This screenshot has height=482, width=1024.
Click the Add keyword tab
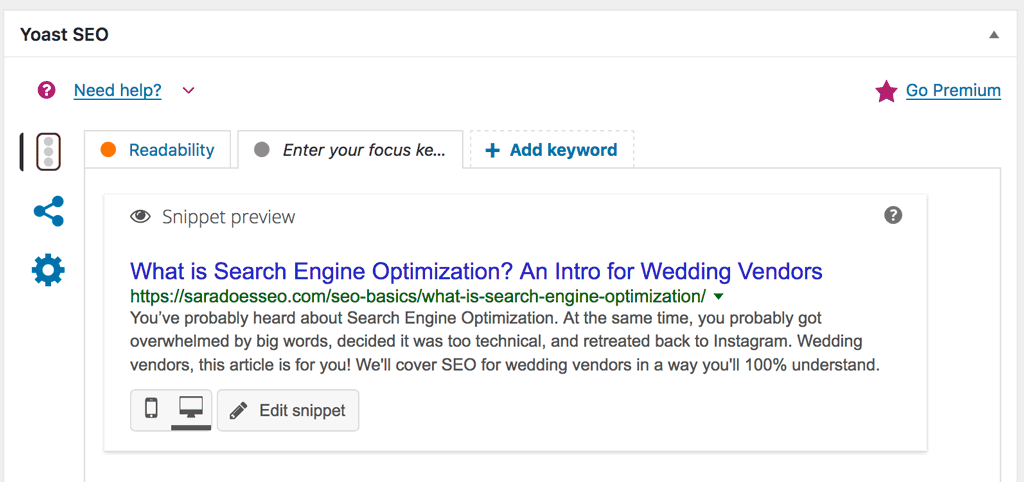tap(552, 150)
